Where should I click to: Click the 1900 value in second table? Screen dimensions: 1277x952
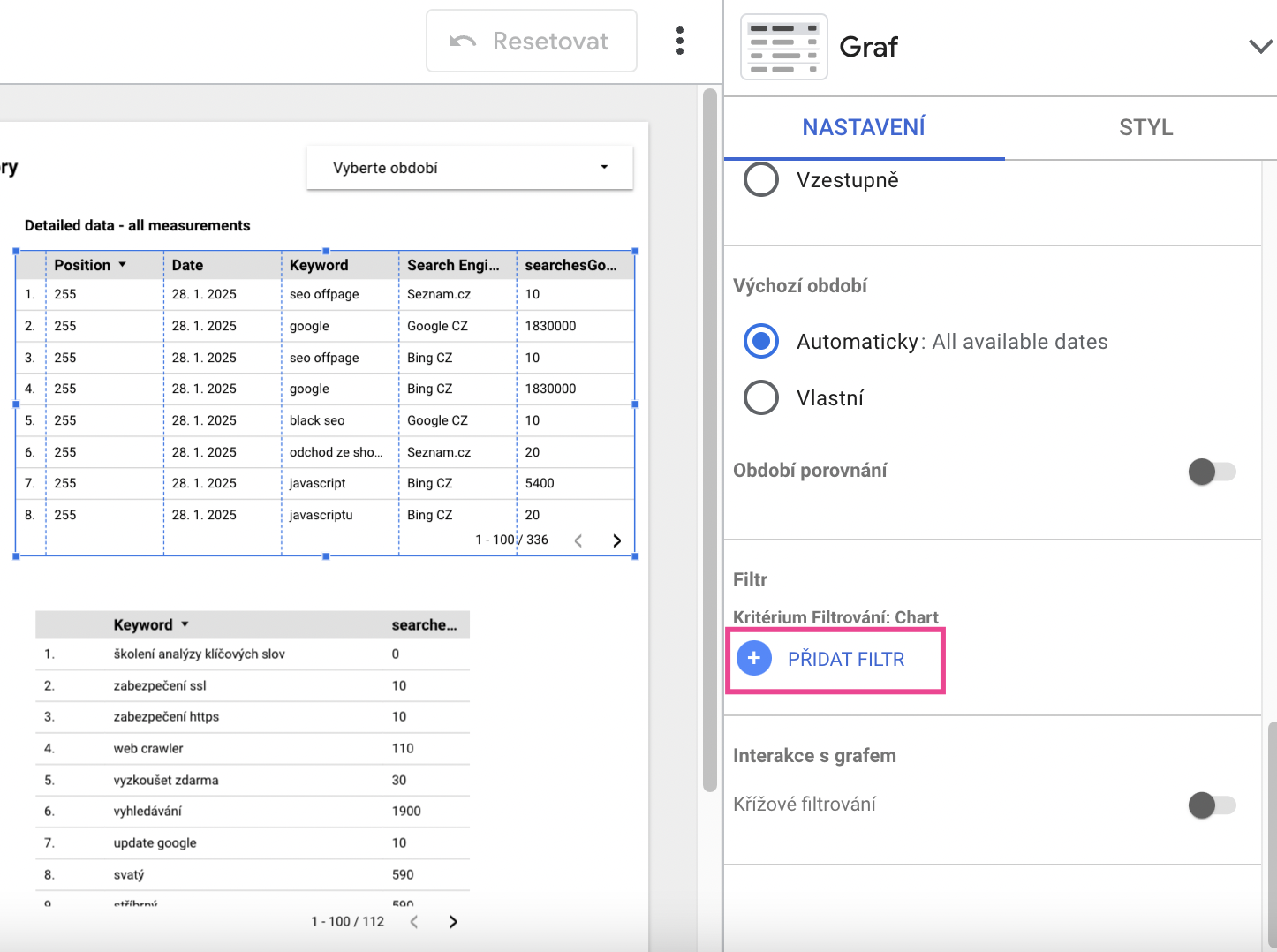(406, 811)
